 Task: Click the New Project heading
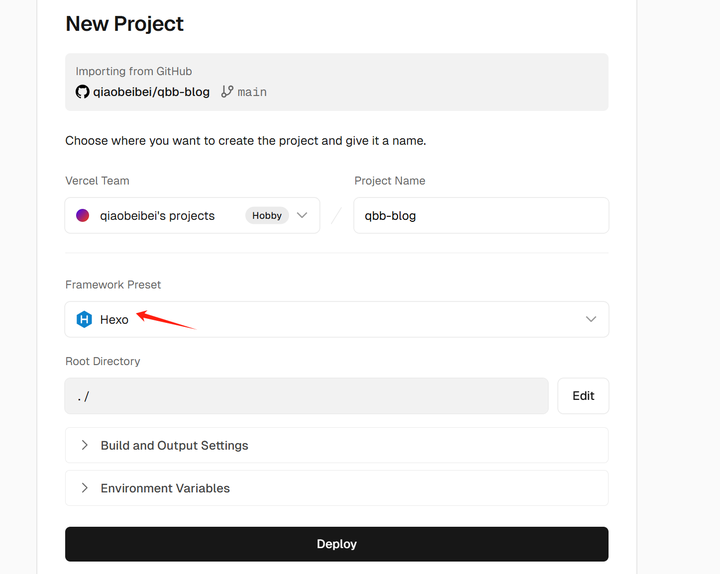125,24
